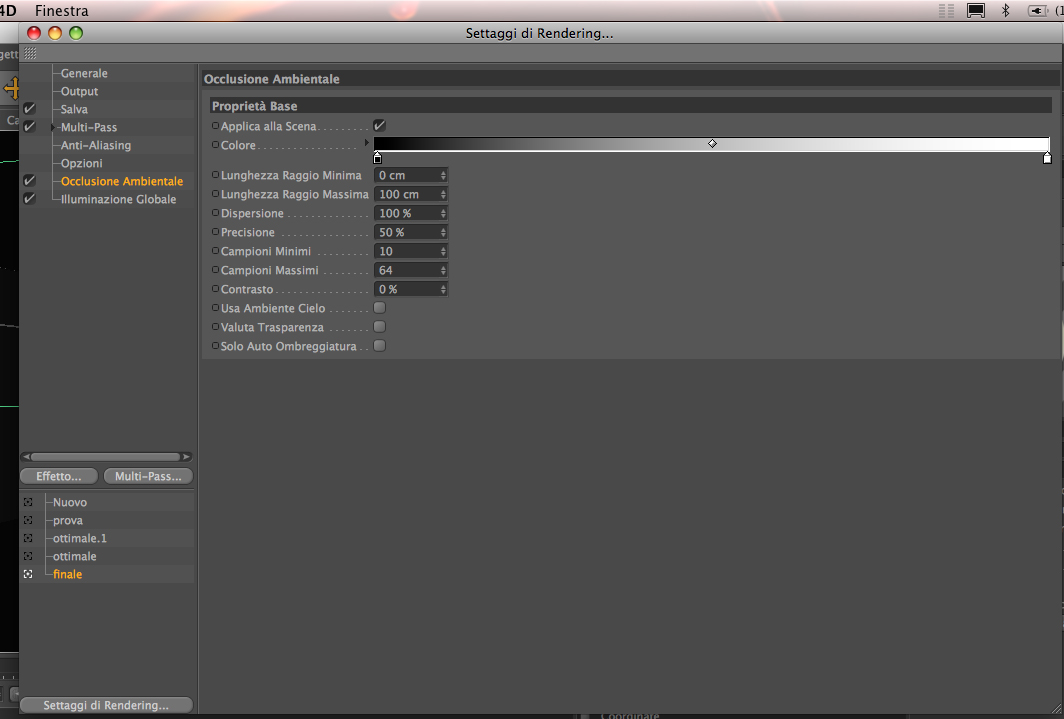
Task: Click the Effetto... button
Action: click(59, 476)
